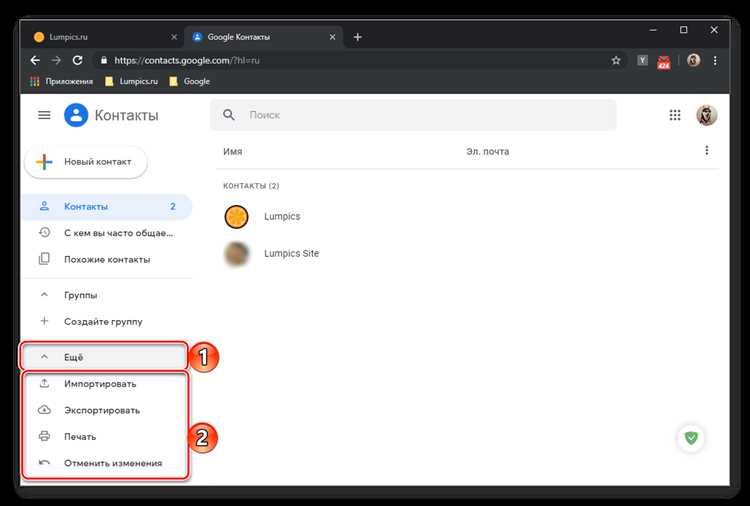Select the Google Контакты tab
750x506 pixels.
click(x=264, y=37)
